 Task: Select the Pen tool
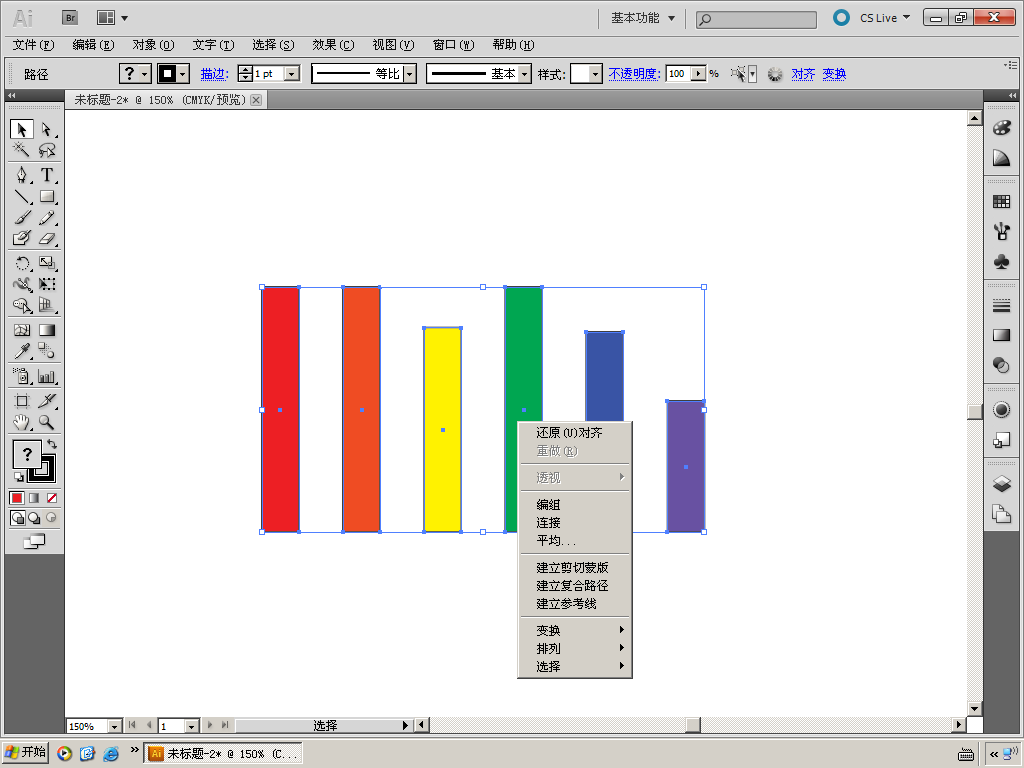point(22,175)
